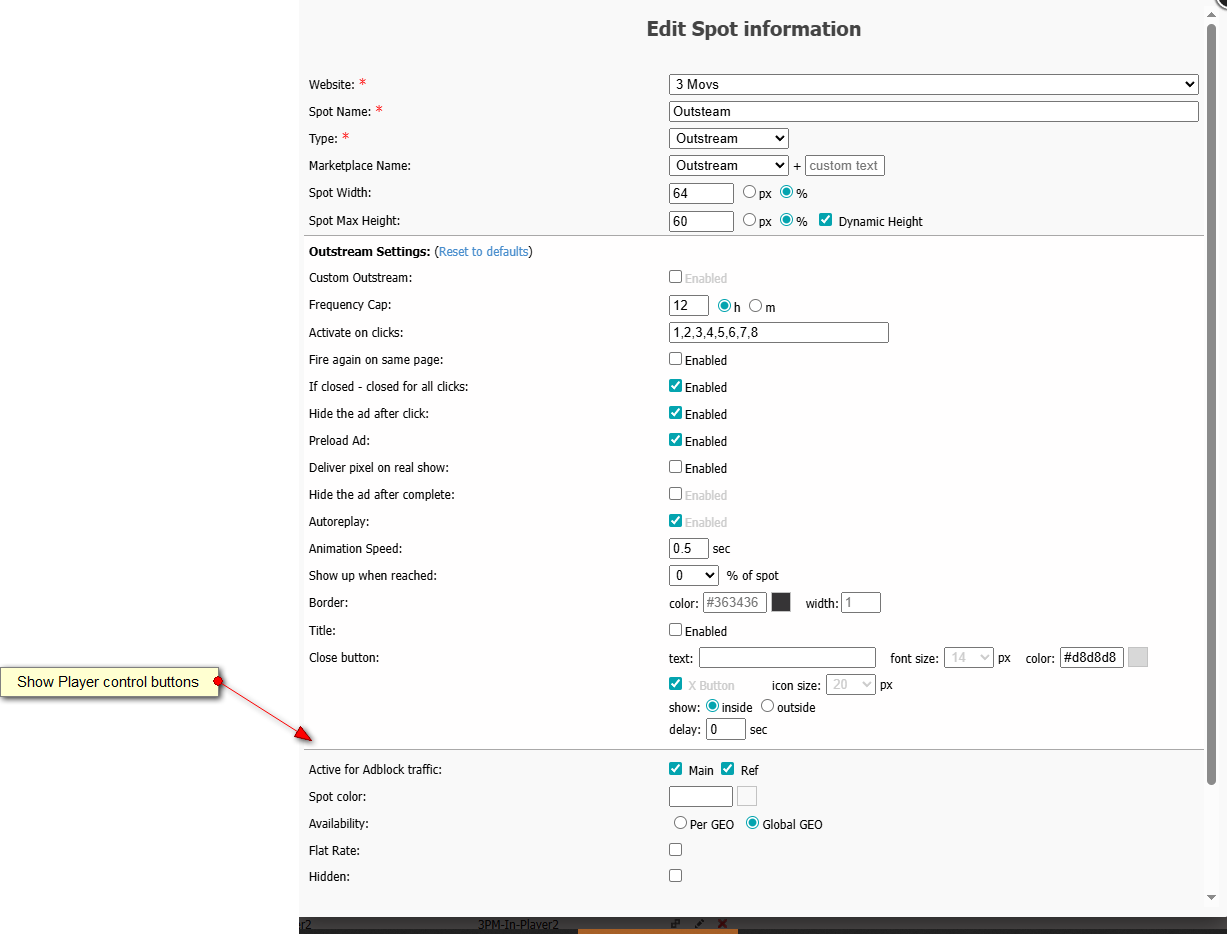The image size is (1227, 934).
Task: Enable Fire again on same page
Action: click(676, 359)
